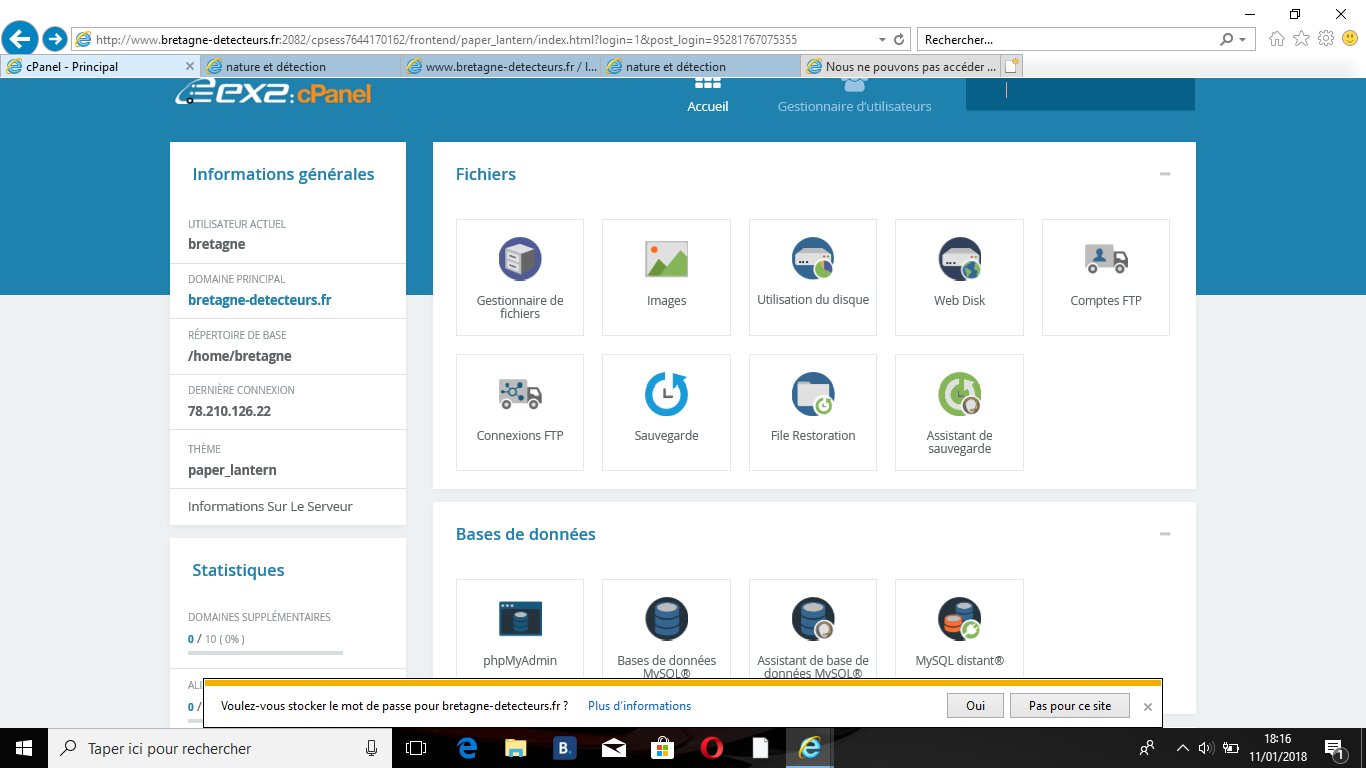Open the bretagne-detecteurs.fr domain link
The image size is (1366, 768).
coord(260,300)
